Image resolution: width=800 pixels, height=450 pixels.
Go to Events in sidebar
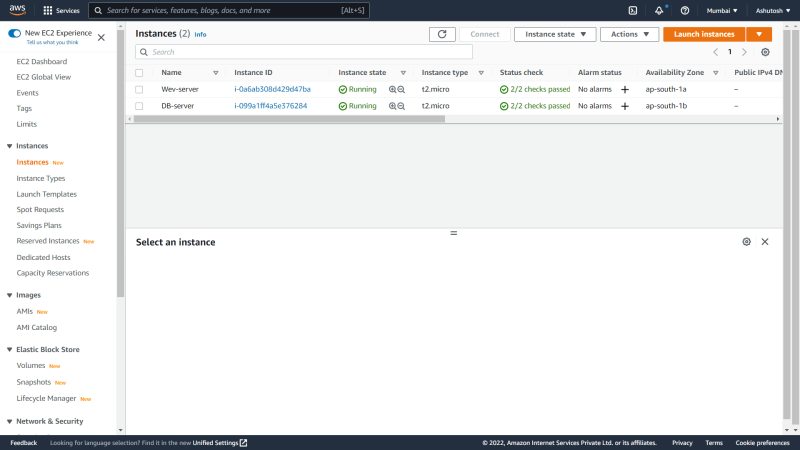27,93
